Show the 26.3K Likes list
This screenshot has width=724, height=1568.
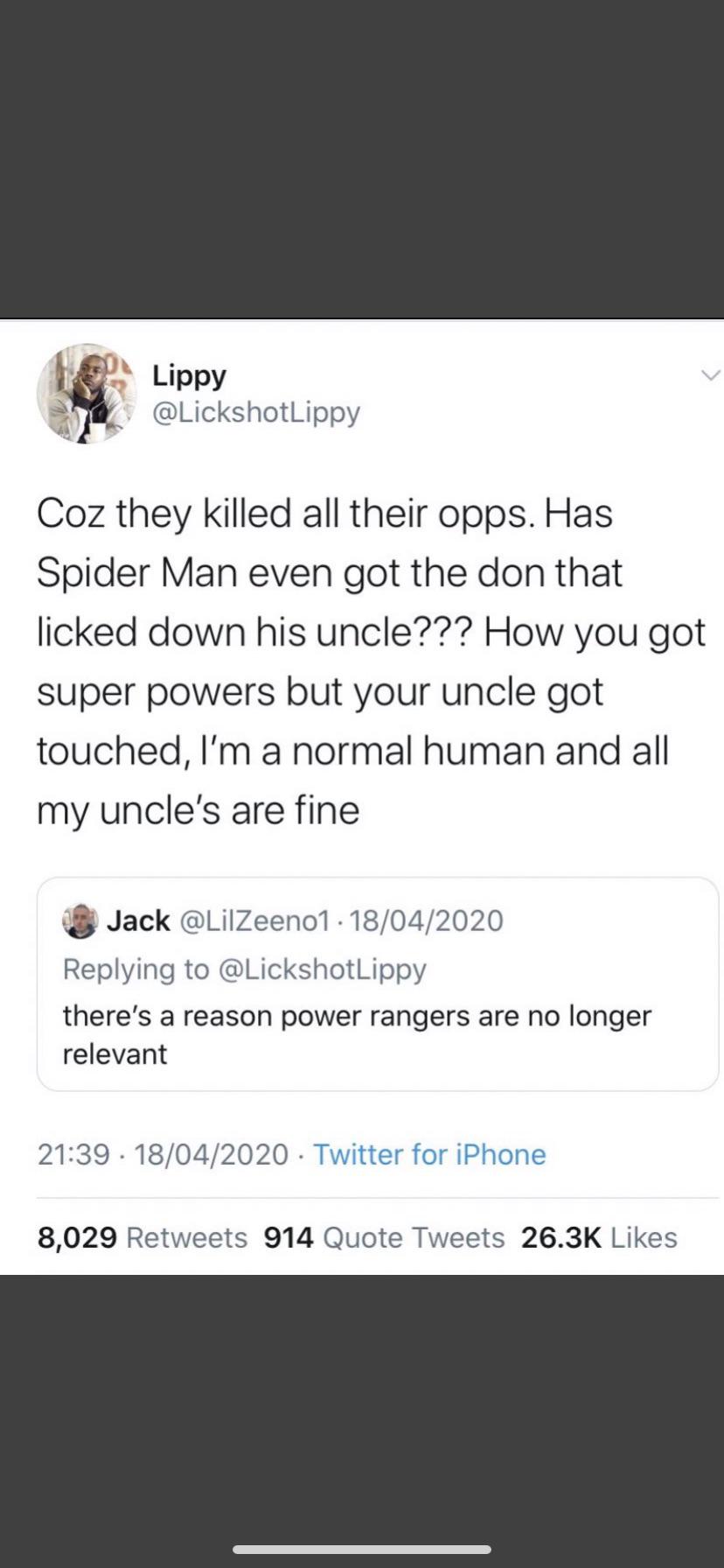tap(599, 1237)
